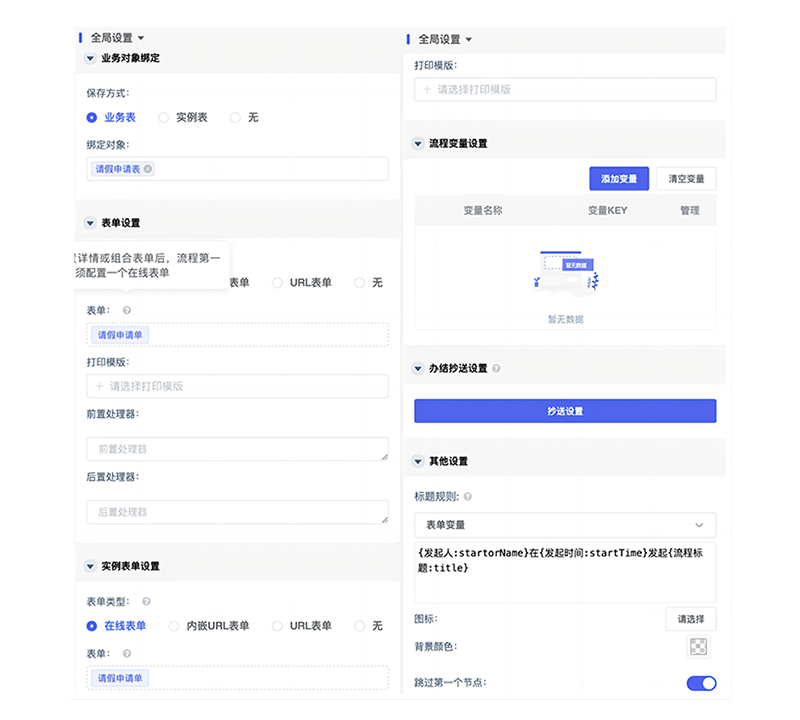Click the 抄送设置 button
Viewport: 800px width, 720px height.
565,411
